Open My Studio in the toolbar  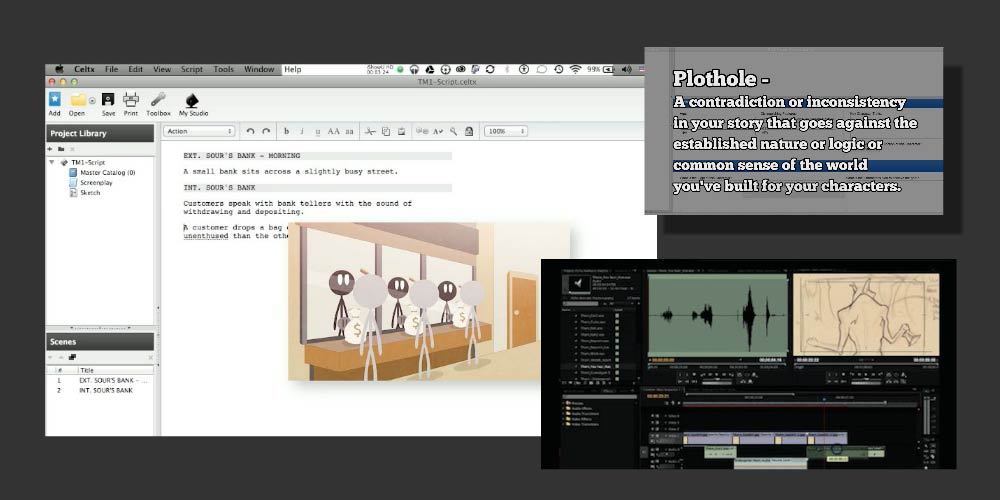[x=192, y=100]
